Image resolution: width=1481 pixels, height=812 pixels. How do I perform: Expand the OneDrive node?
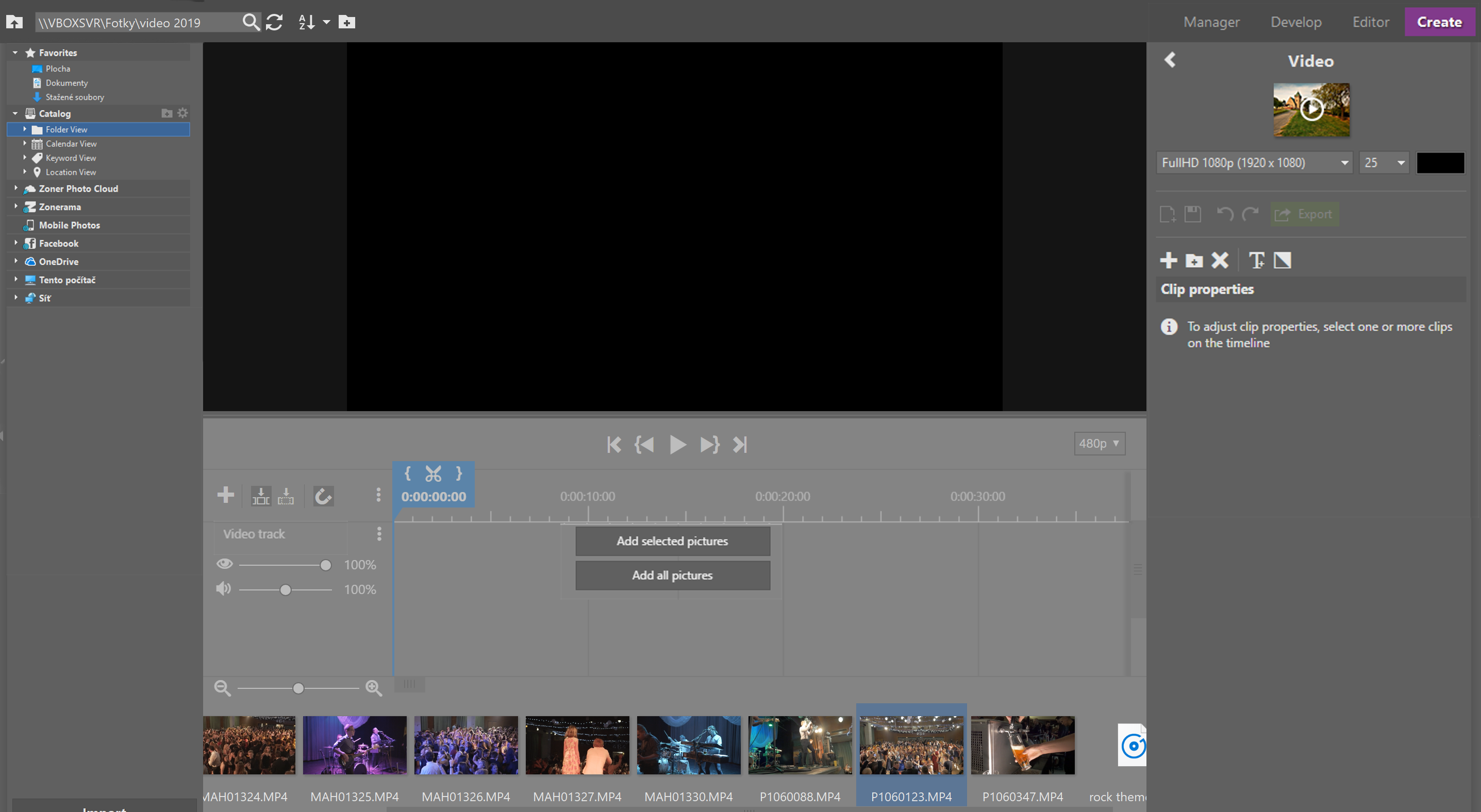tap(16, 261)
